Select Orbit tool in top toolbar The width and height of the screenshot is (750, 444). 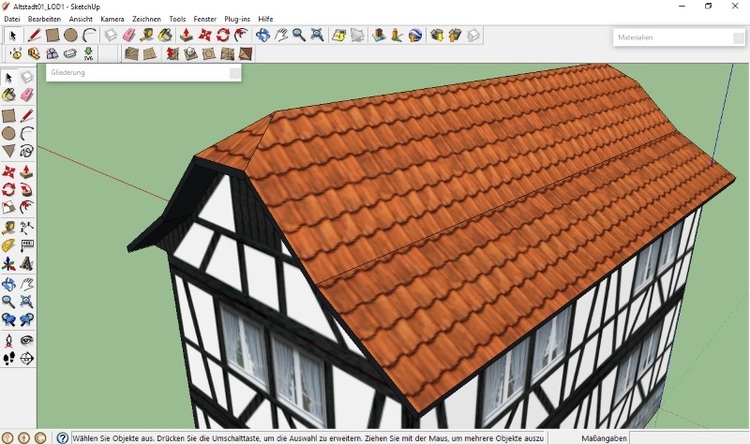[263, 35]
